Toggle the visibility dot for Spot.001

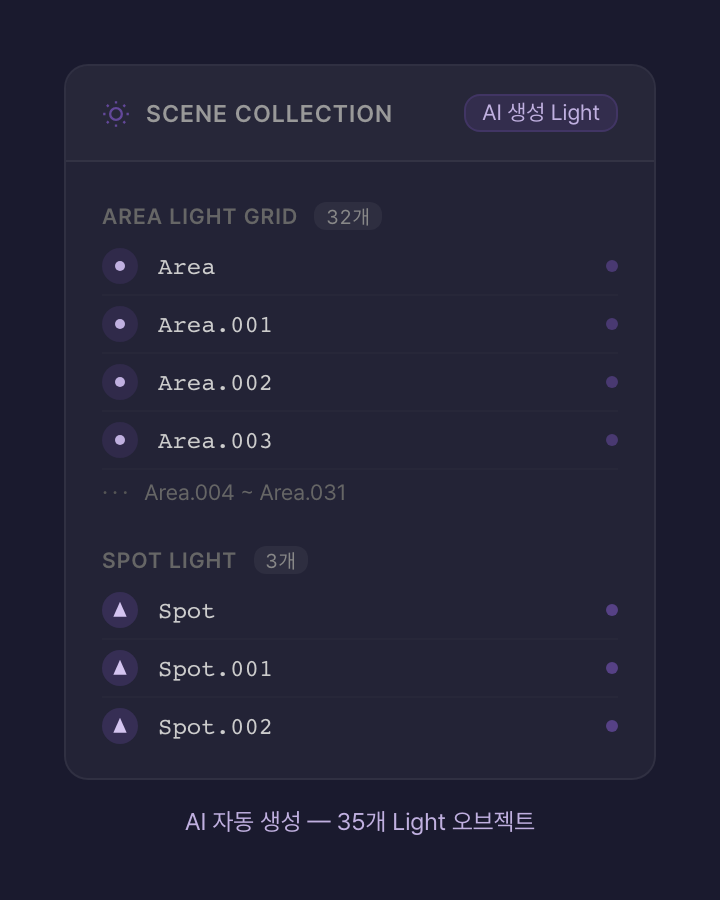point(612,668)
